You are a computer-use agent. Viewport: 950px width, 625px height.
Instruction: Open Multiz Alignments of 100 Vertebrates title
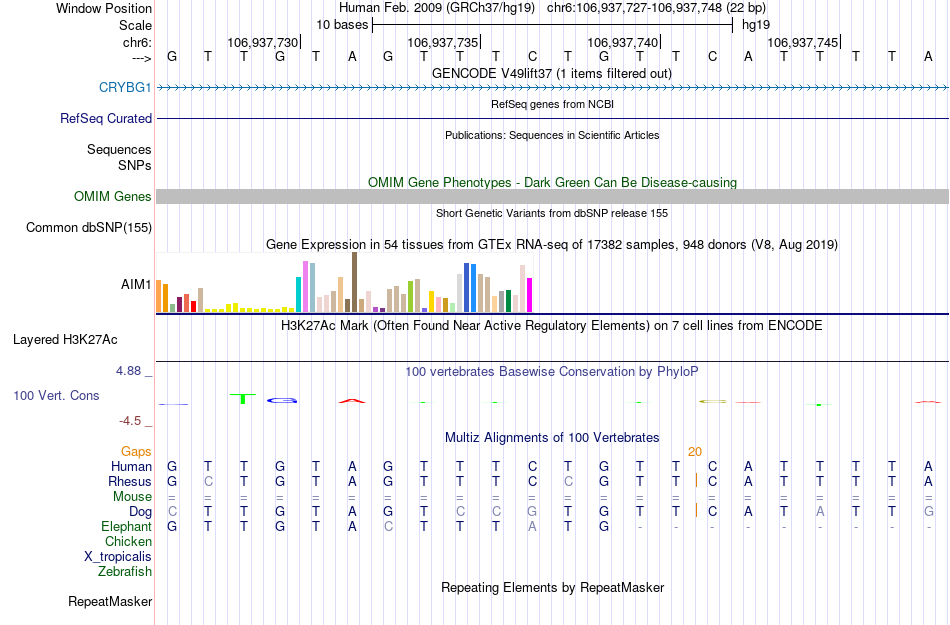[552, 437]
